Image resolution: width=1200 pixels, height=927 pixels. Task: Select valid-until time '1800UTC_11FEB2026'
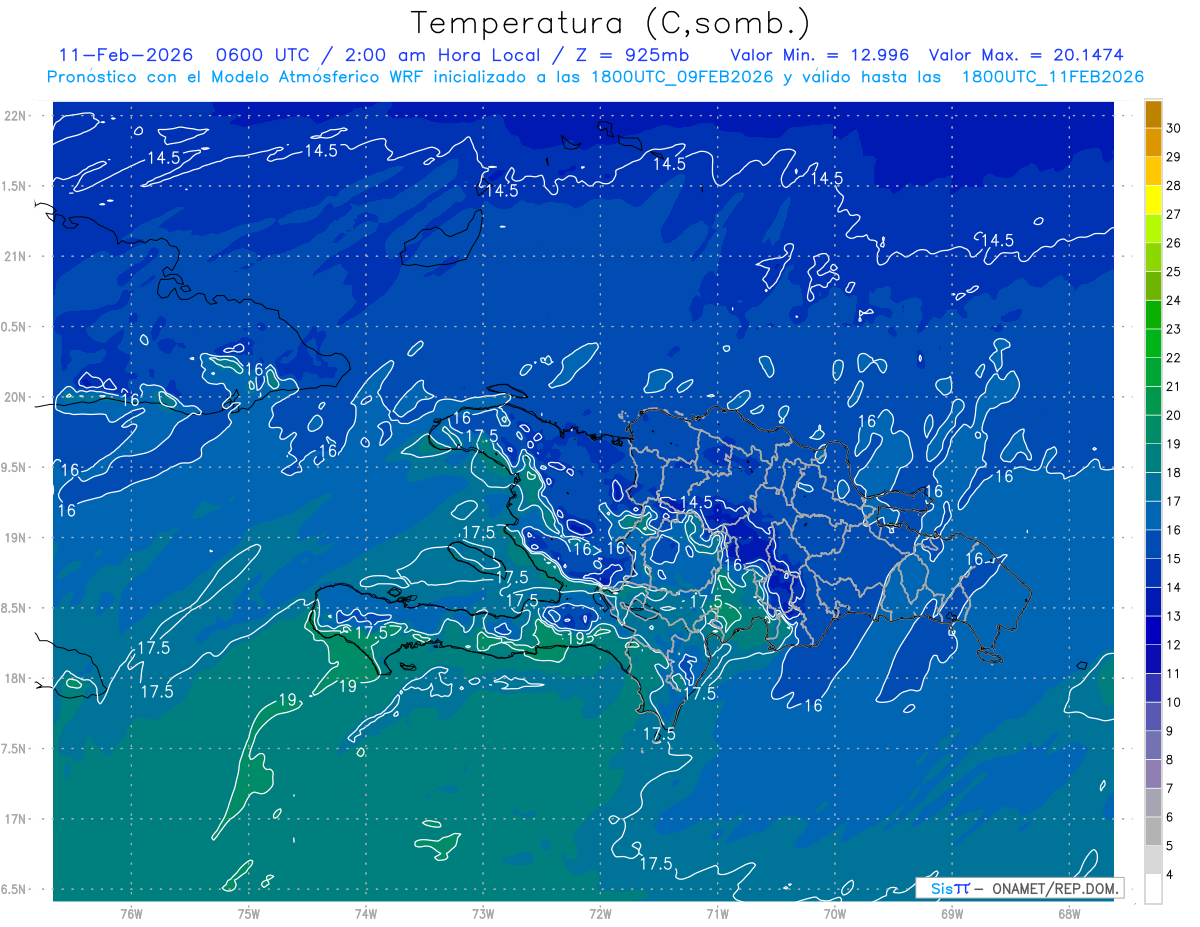tap(1052, 77)
